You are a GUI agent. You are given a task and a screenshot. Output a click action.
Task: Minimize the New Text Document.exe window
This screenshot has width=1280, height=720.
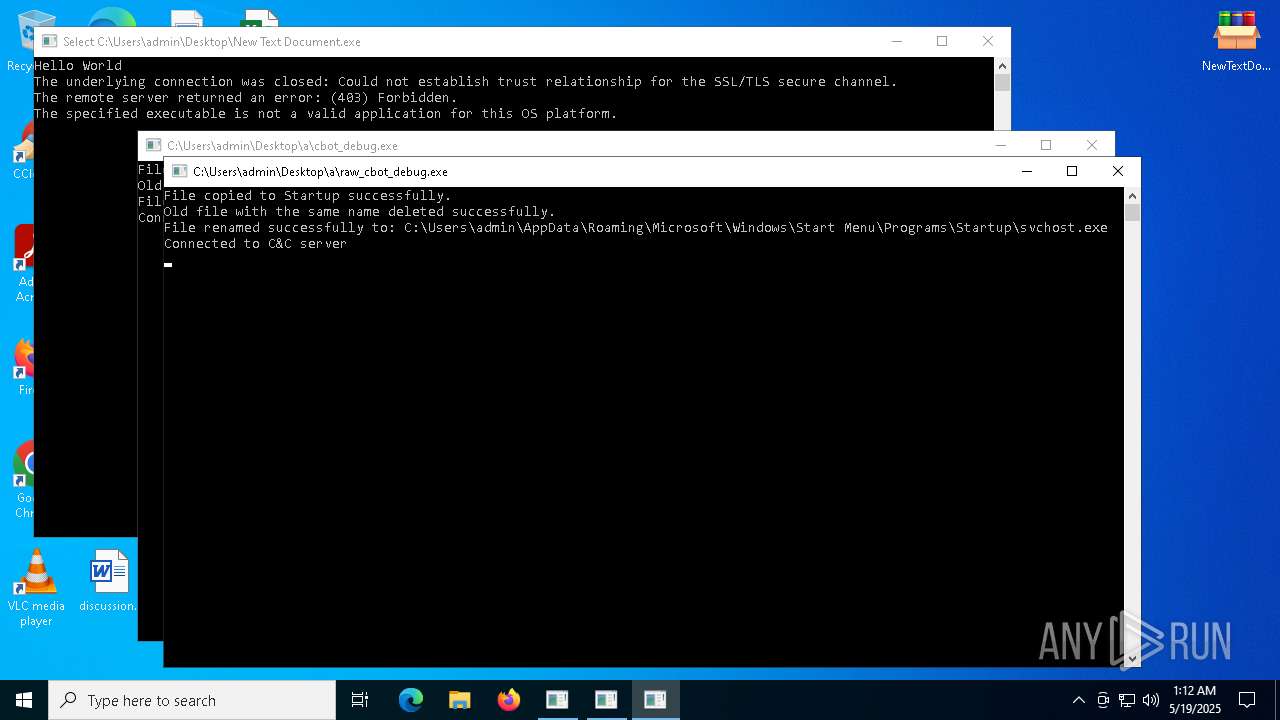(896, 41)
